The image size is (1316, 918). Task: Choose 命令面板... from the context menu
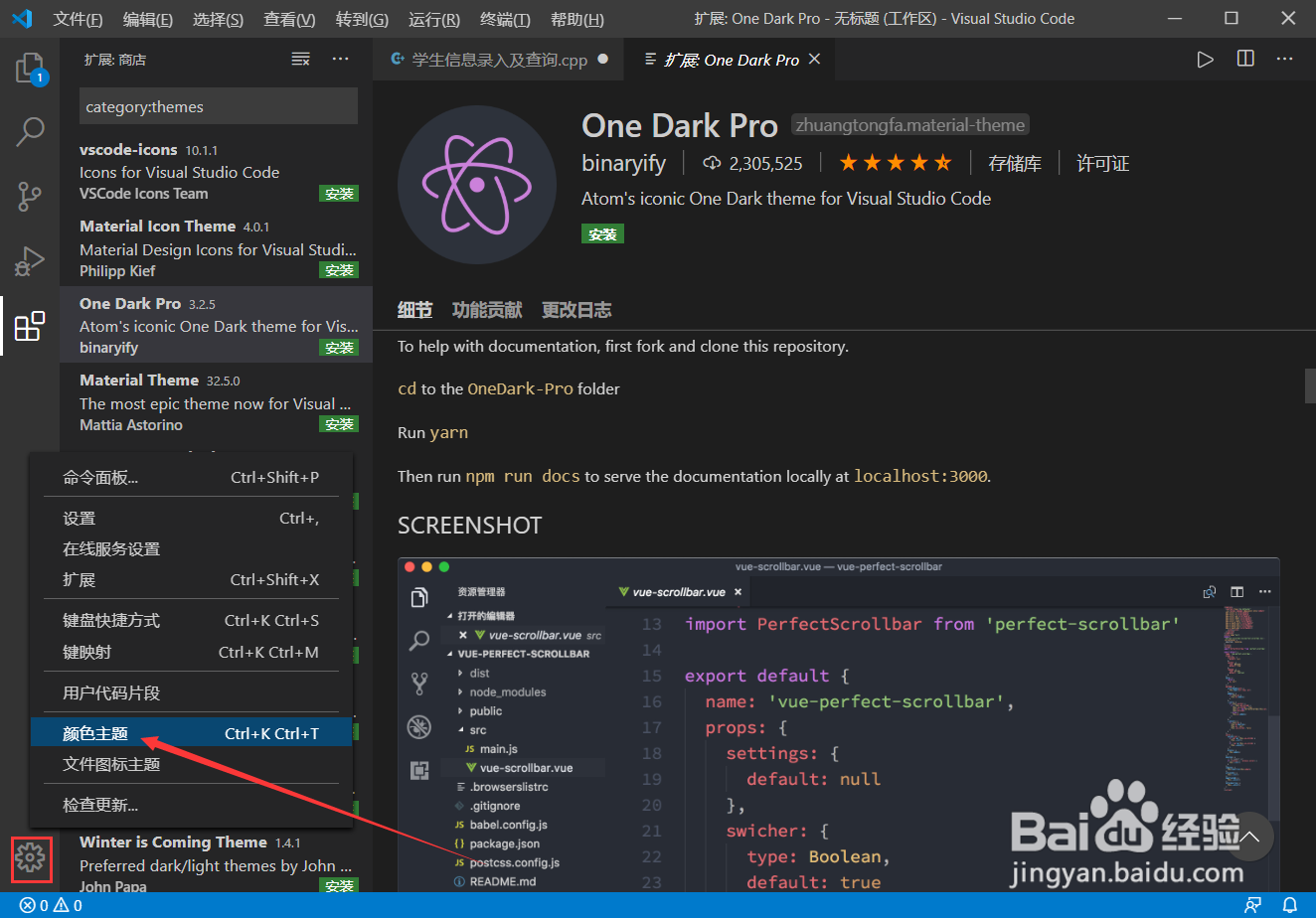[x=191, y=478]
